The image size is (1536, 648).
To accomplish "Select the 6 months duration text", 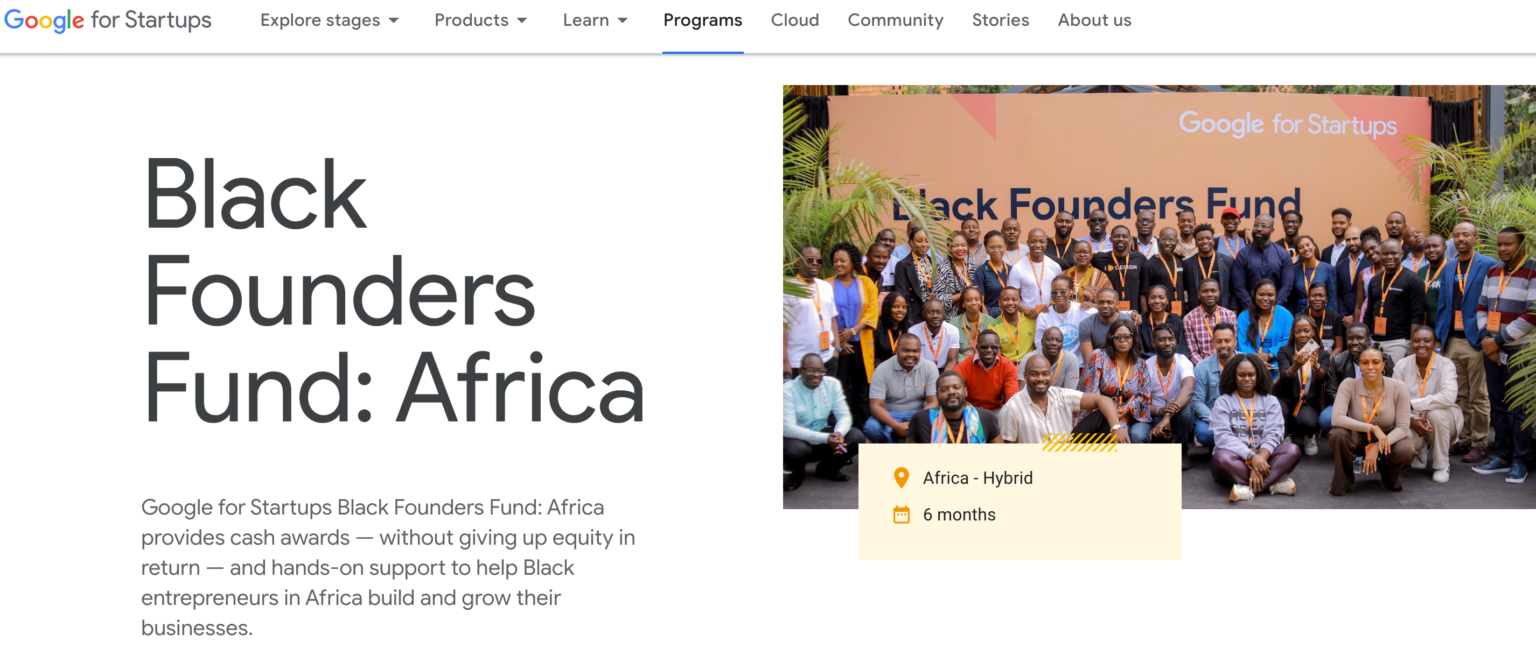I will pos(959,514).
